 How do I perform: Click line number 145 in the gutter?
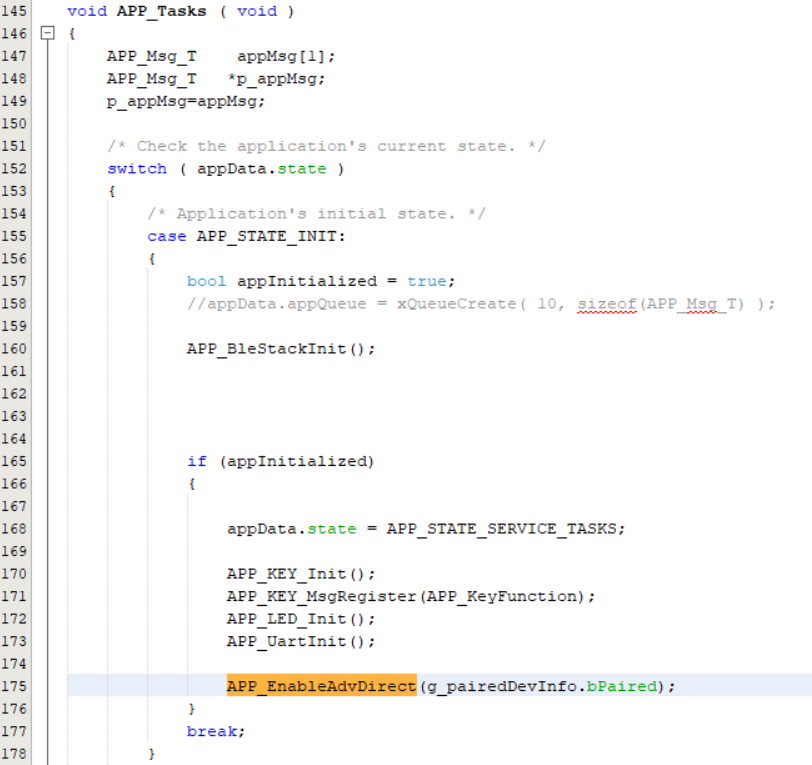click(14, 11)
